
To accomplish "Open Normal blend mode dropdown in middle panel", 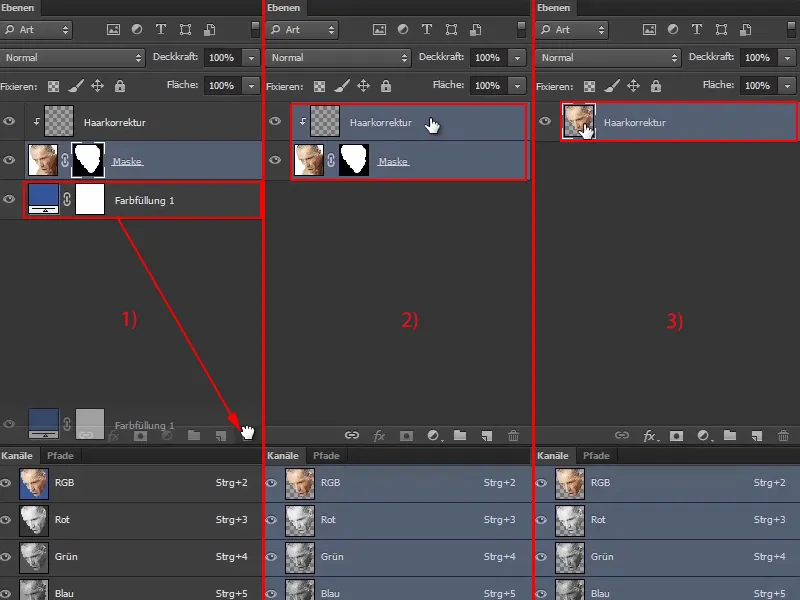I will tap(338, 58).
